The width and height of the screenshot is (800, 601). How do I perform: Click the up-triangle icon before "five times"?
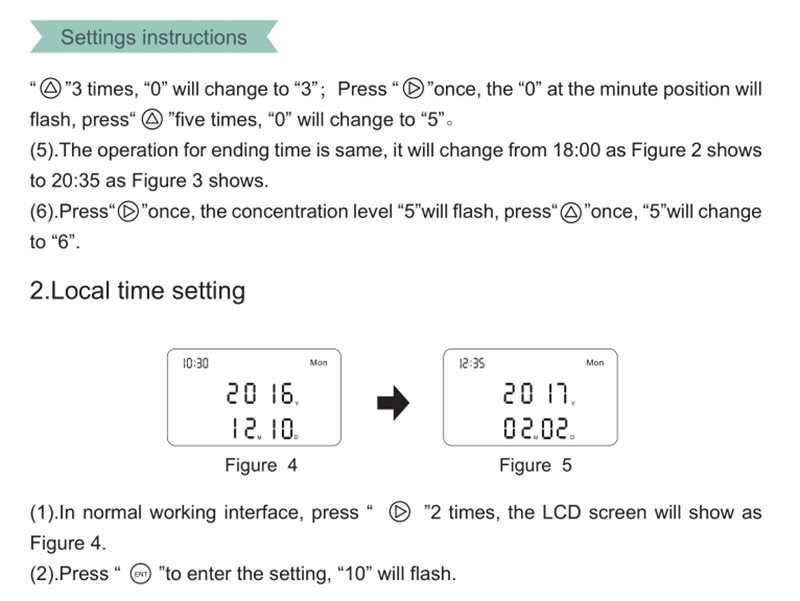[152, 119]
